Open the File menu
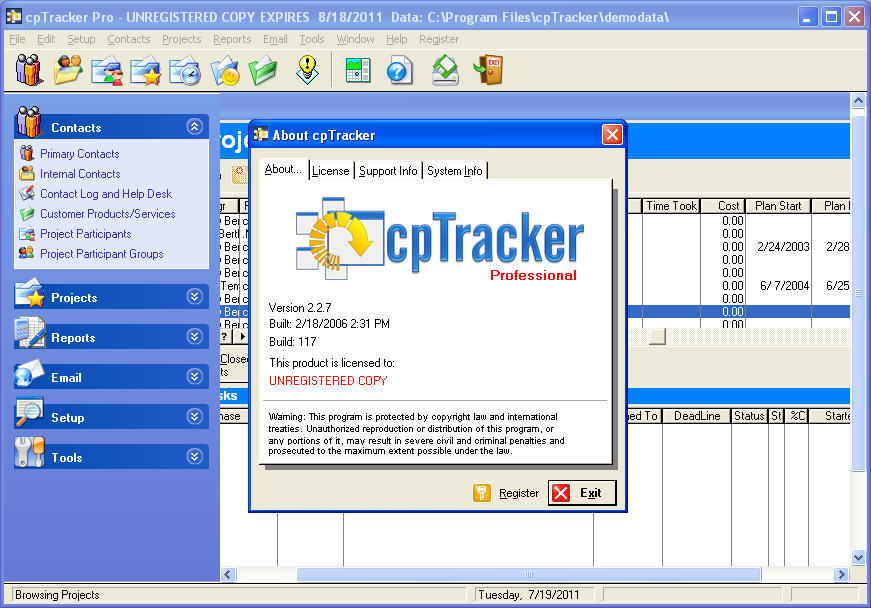Viewport: 871px width, 608px height. tap(17, 39)
